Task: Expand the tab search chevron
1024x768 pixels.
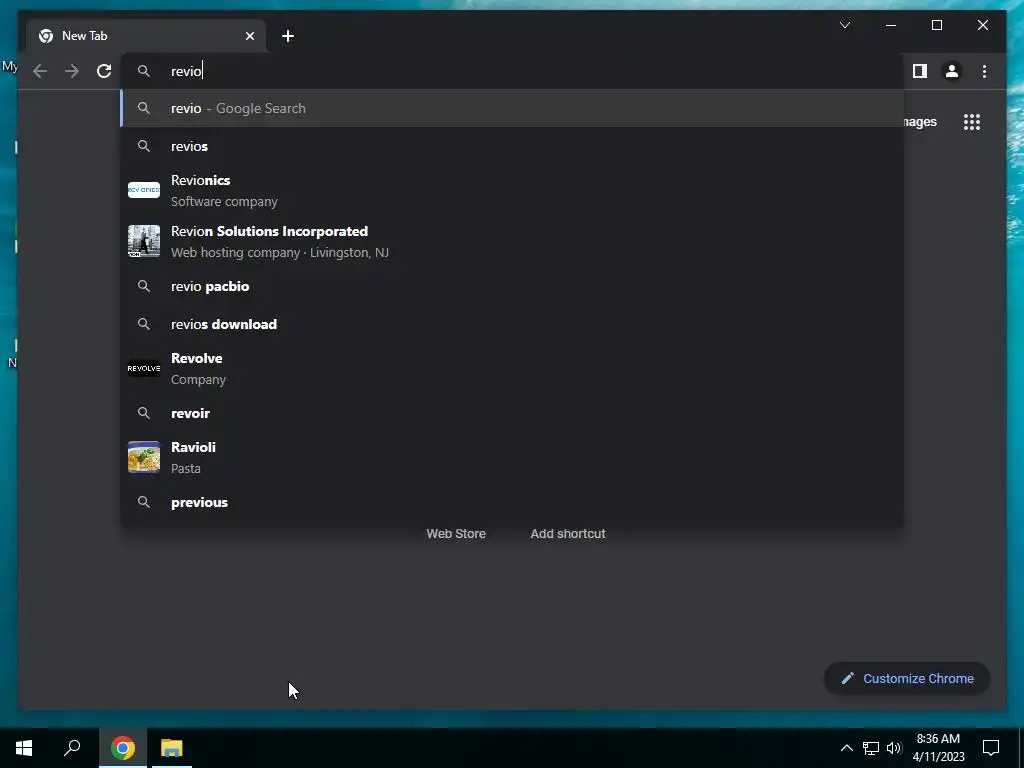Action: pyautogui.click(x=844, y=25)
